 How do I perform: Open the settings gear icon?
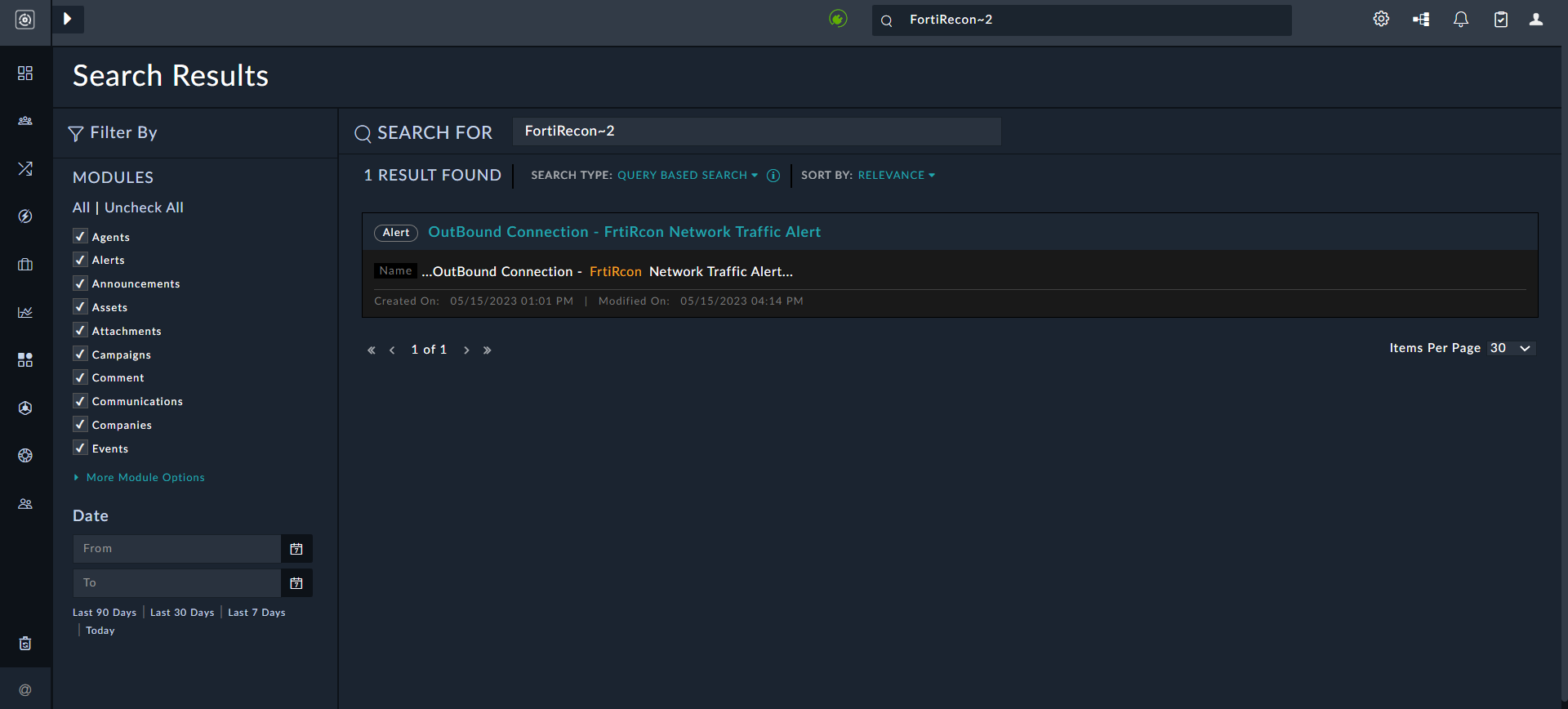coord(1381,19)
